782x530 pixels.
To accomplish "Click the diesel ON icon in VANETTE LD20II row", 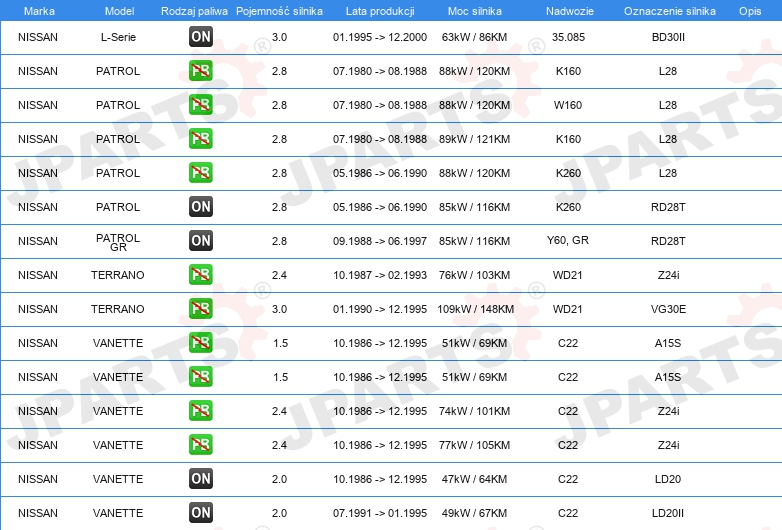I will coord(201,513).
